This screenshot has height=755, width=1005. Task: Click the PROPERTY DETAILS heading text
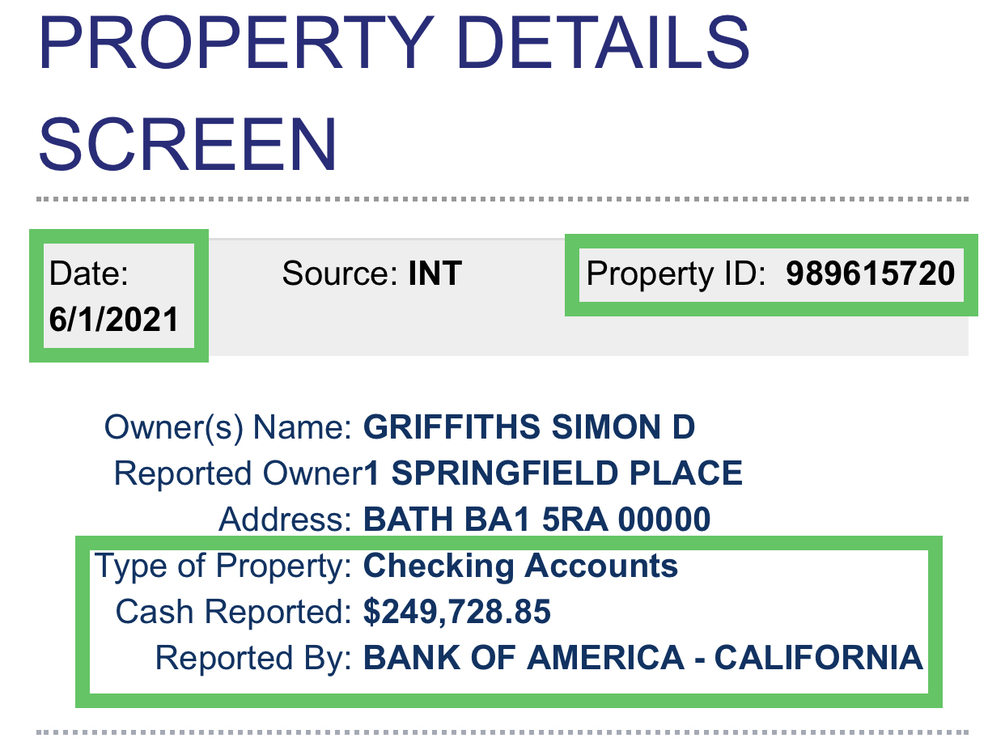[394, 42]
